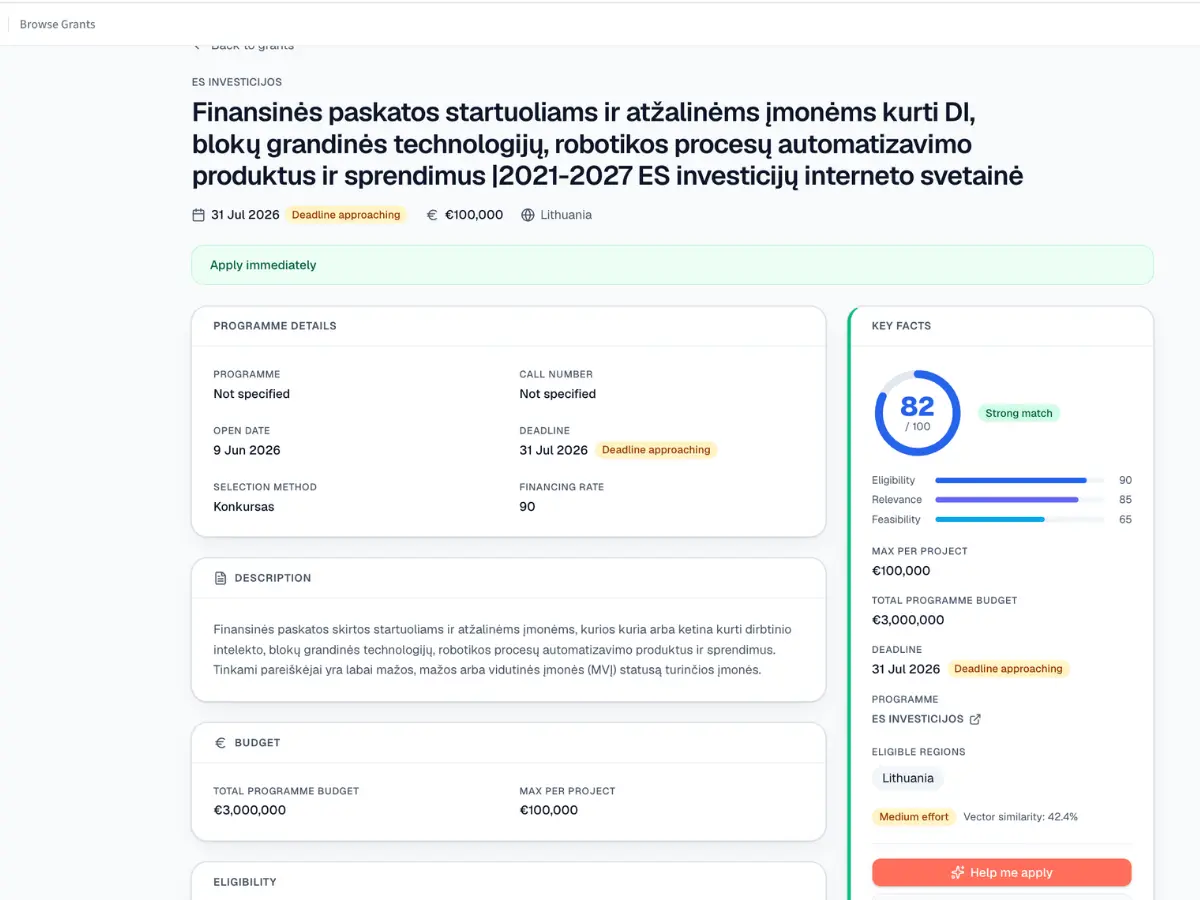Click the sparkle icon on Help me apply
The image size is (1200, 900).
958,873
